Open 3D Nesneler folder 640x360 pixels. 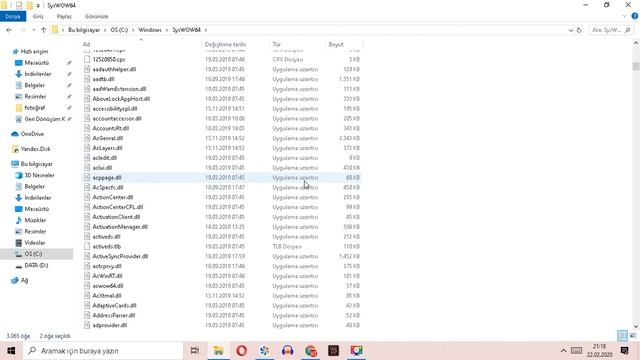pos(39,175)
